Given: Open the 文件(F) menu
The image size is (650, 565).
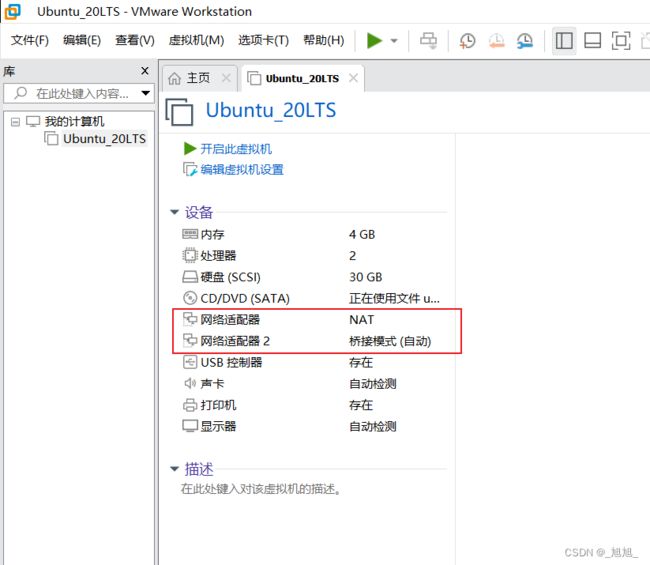Looking at the screenshot, I should (x=30, y=40).
